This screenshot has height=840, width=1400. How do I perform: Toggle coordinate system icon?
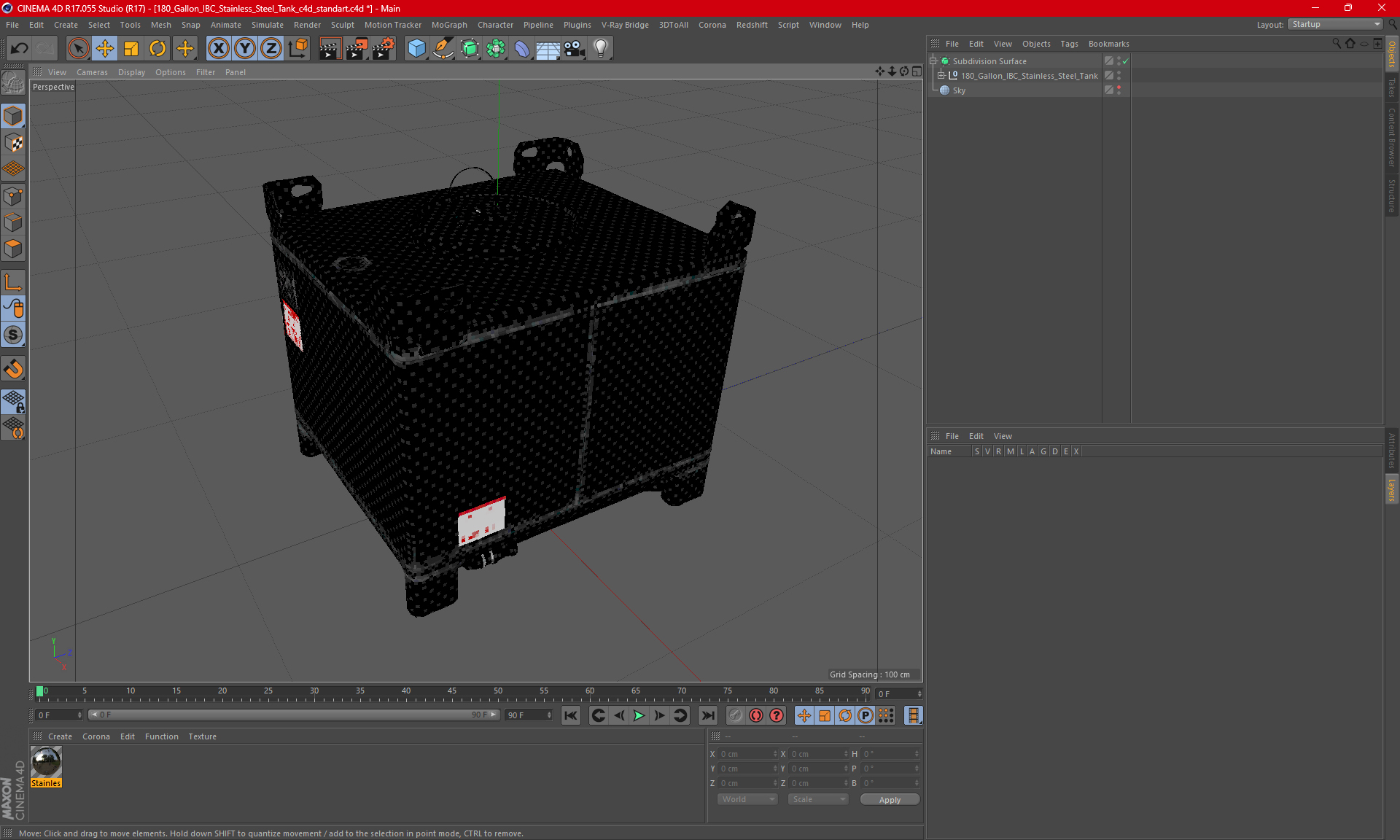[x=298, y=49]
